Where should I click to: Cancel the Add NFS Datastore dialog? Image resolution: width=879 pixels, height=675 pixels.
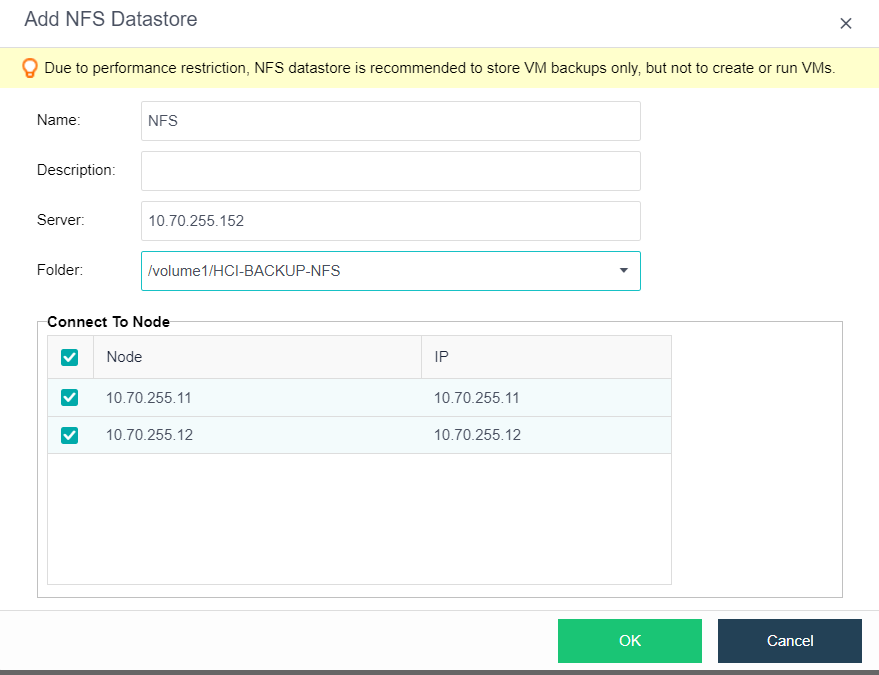[x=789, y=641]
